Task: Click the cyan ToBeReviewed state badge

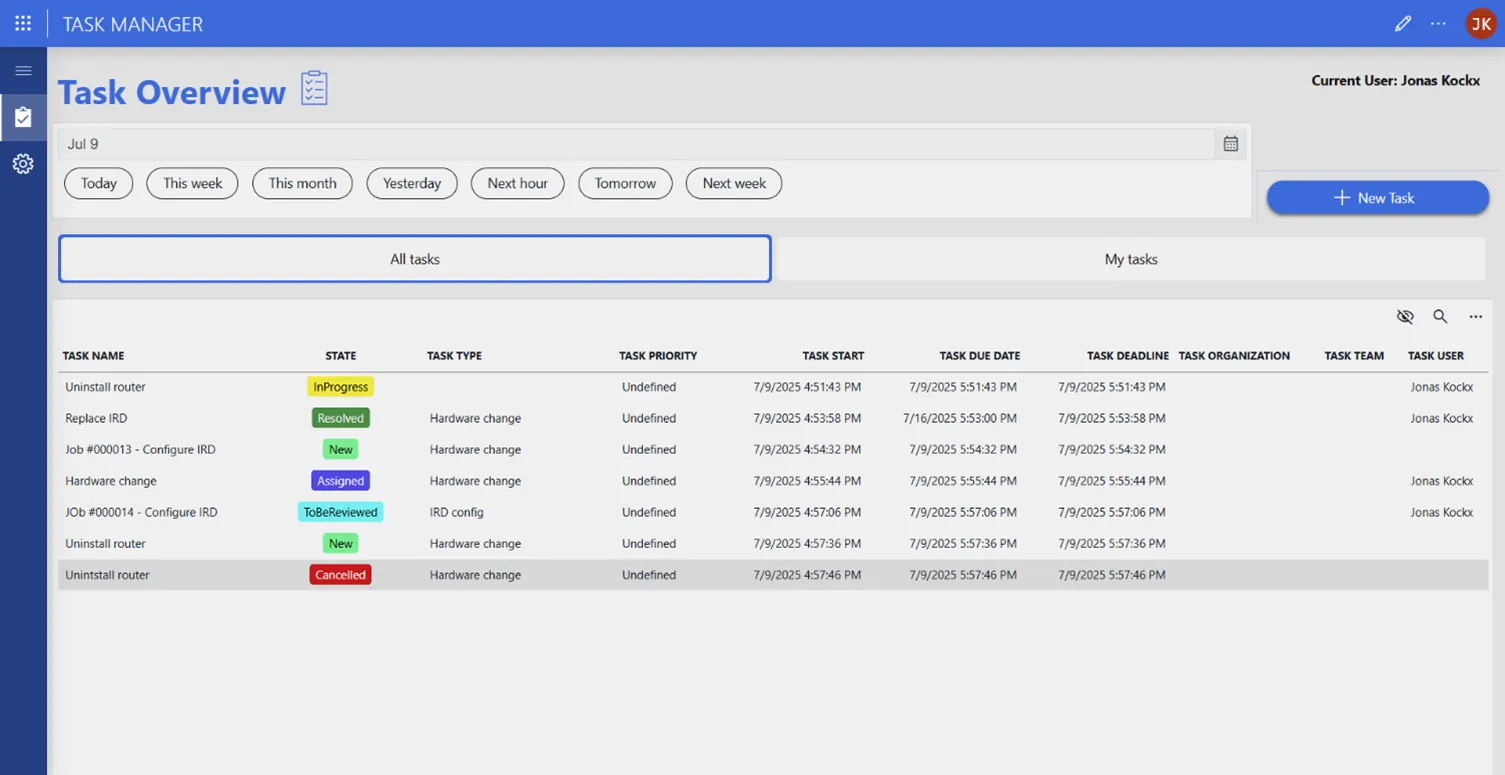Action: pos(341,512)
